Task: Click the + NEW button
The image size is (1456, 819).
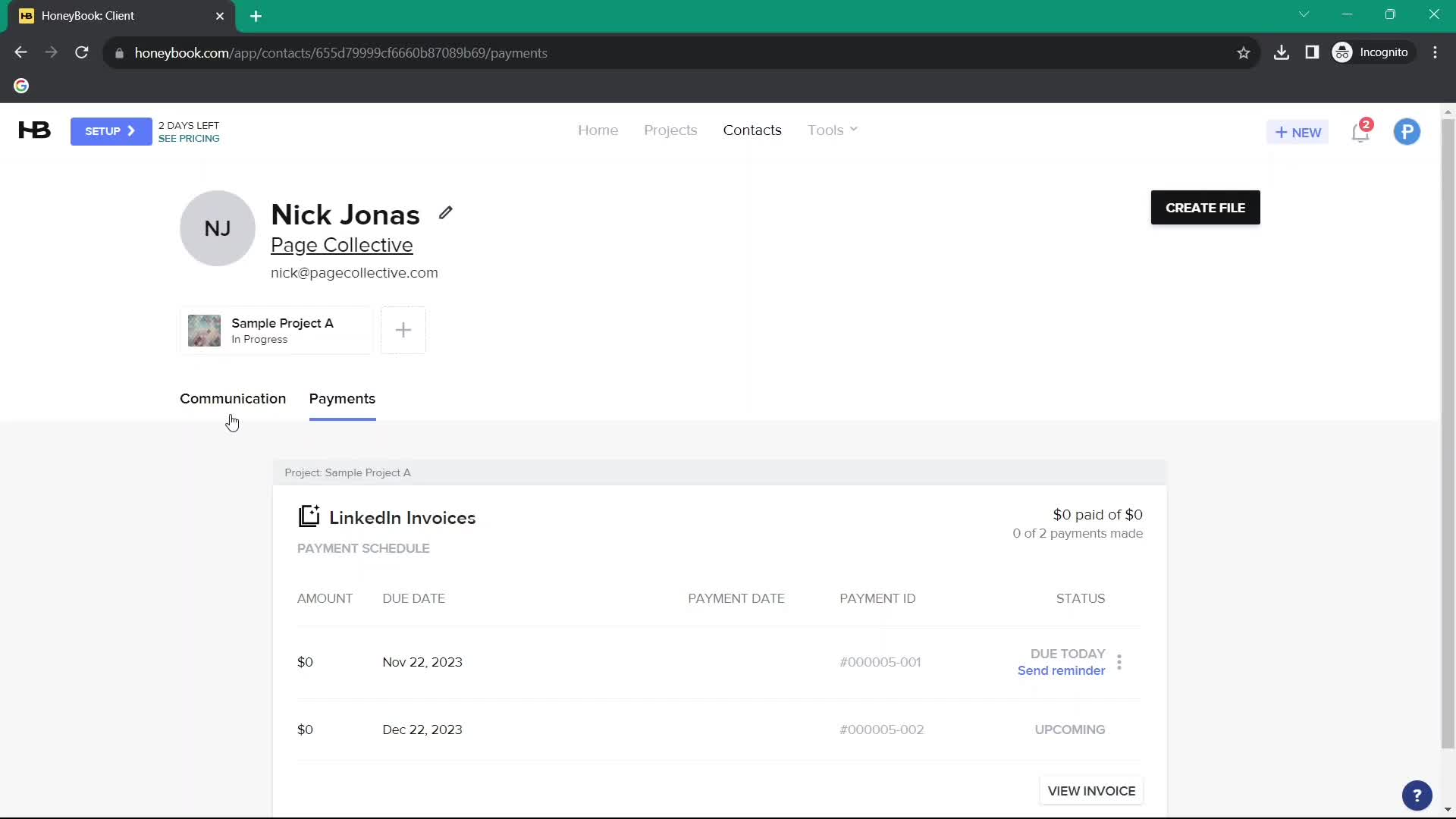Action: [1298, 133]
